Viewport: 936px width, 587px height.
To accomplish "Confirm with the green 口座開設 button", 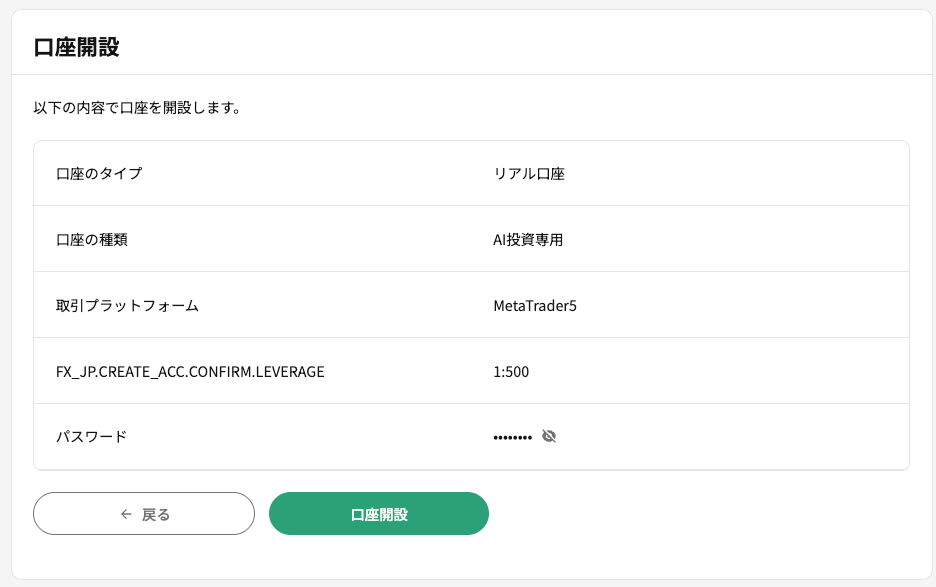I will pos(379,514).
